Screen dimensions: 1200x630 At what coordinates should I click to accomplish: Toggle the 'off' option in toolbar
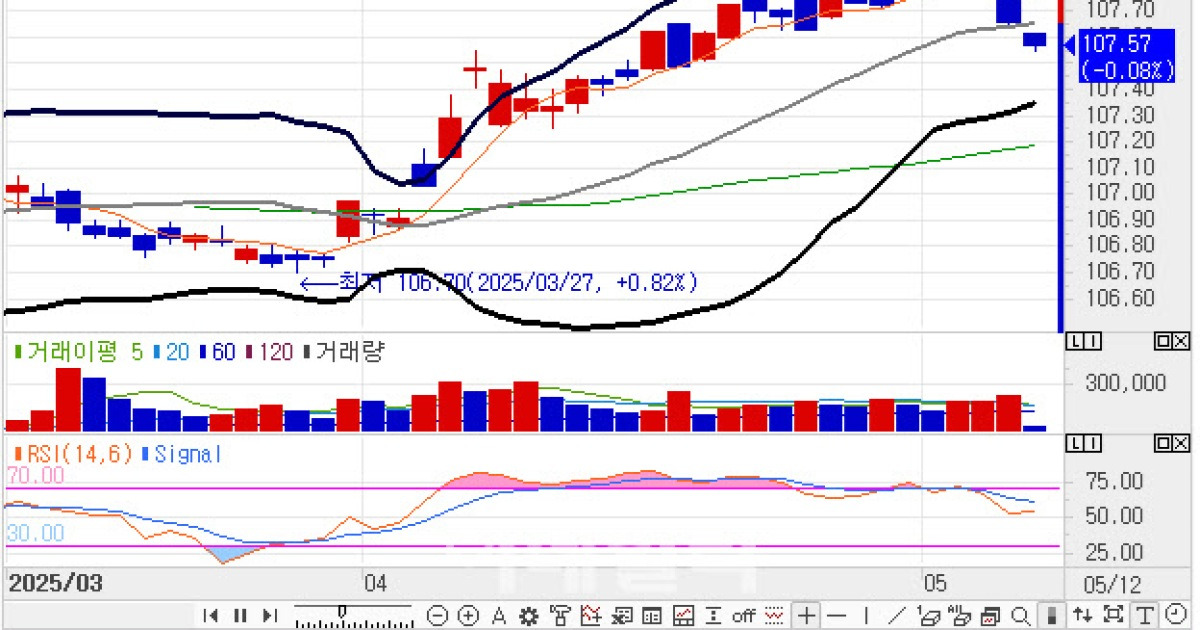pos(743,615)
